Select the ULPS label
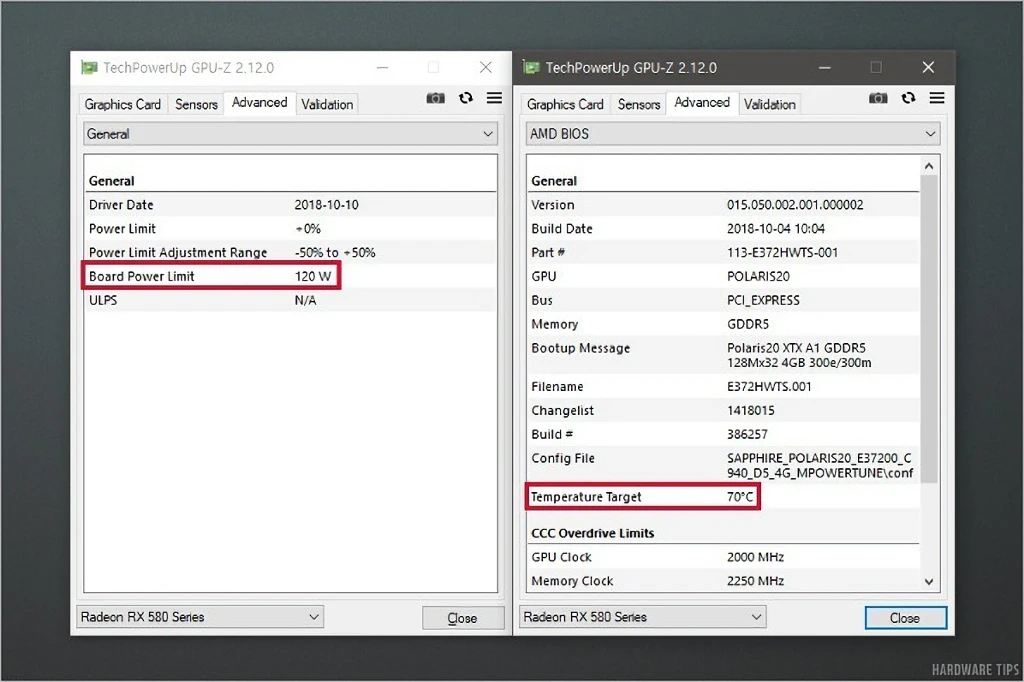 pyautogui.click(x=103, y=300)
